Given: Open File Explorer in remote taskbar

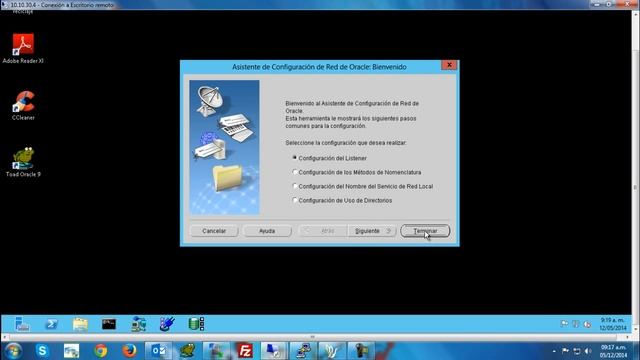Looking at the screenshot, I should [80, 324].
